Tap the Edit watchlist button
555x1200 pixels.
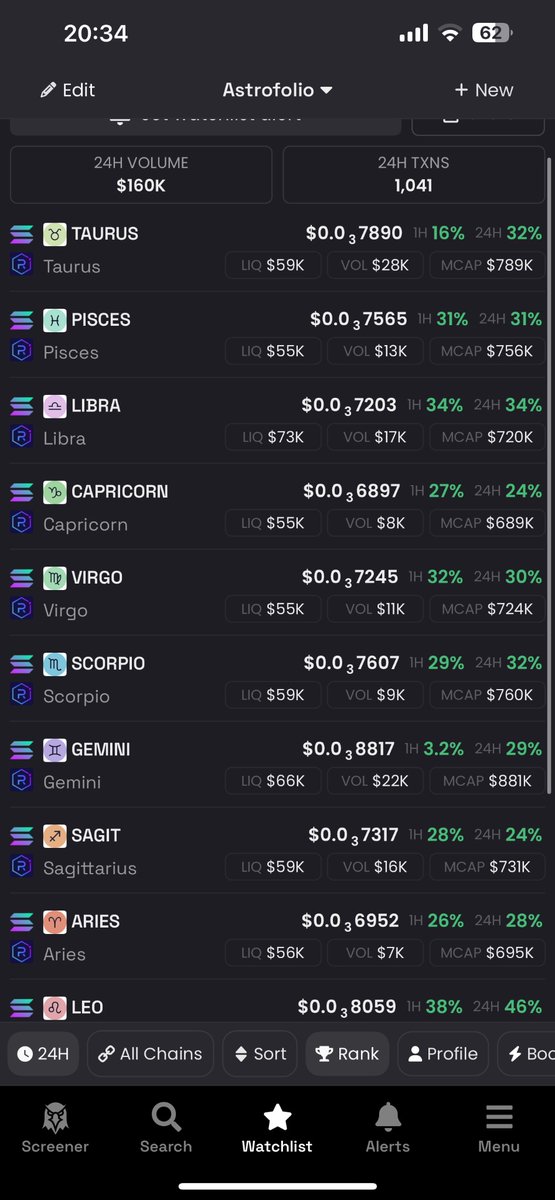67,90
